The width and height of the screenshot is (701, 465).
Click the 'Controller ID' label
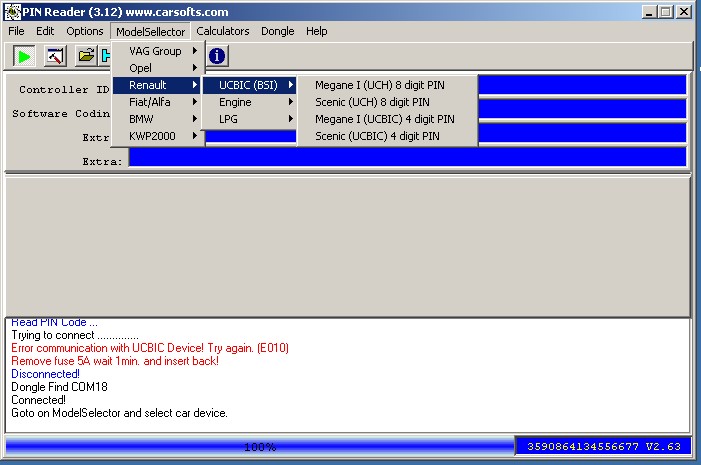tap(64, 89)
